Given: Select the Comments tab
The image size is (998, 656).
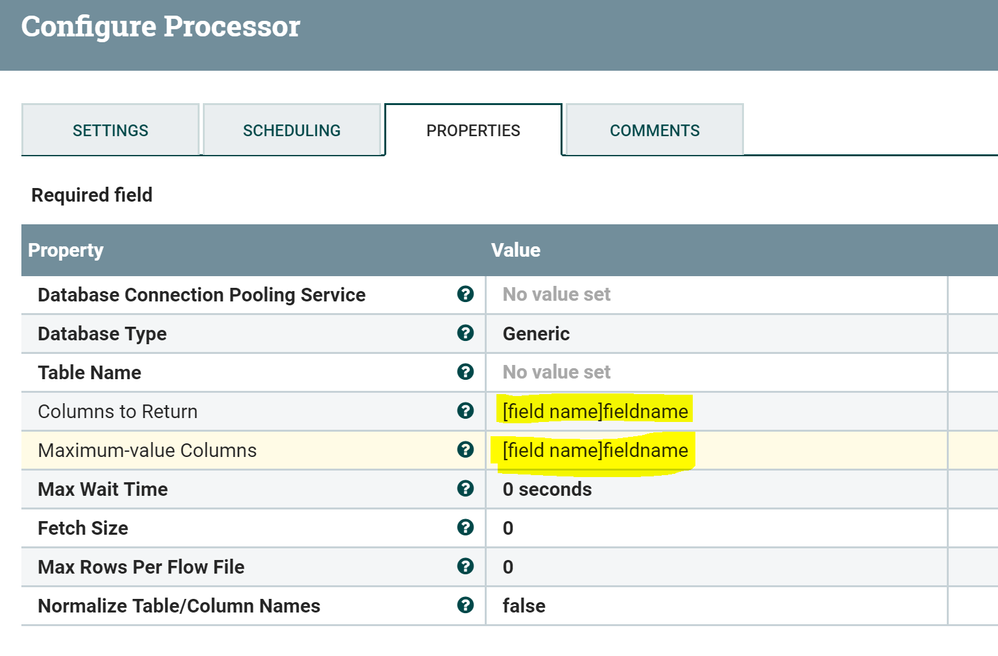Looking at the screenshot, I should click(655, 130).
